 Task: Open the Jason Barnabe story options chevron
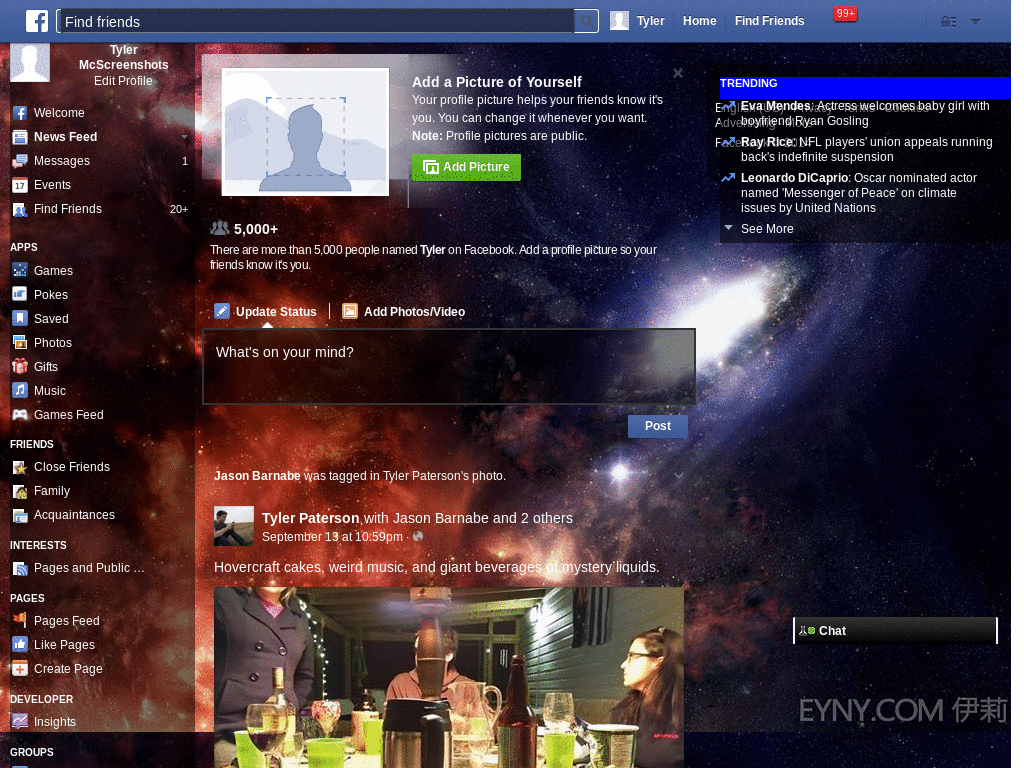click(x=679, y=476)
